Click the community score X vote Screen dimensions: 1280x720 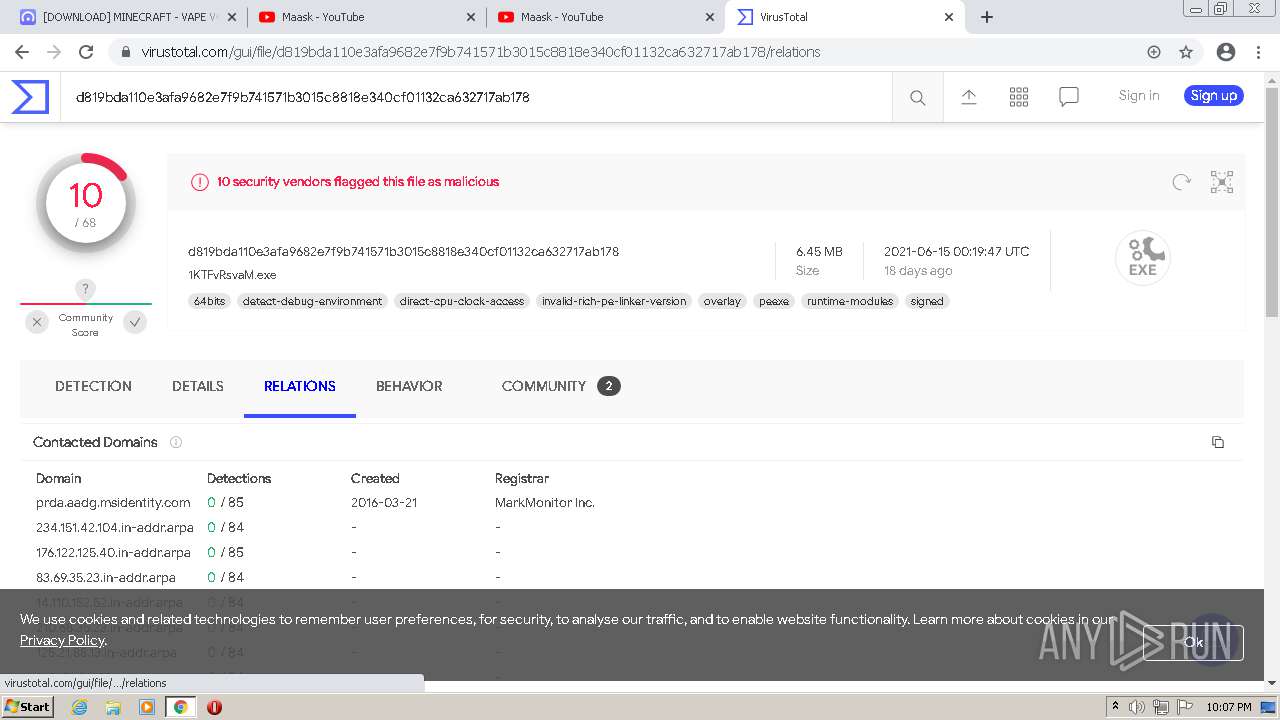pyautogui.click(x=37, y=322)
